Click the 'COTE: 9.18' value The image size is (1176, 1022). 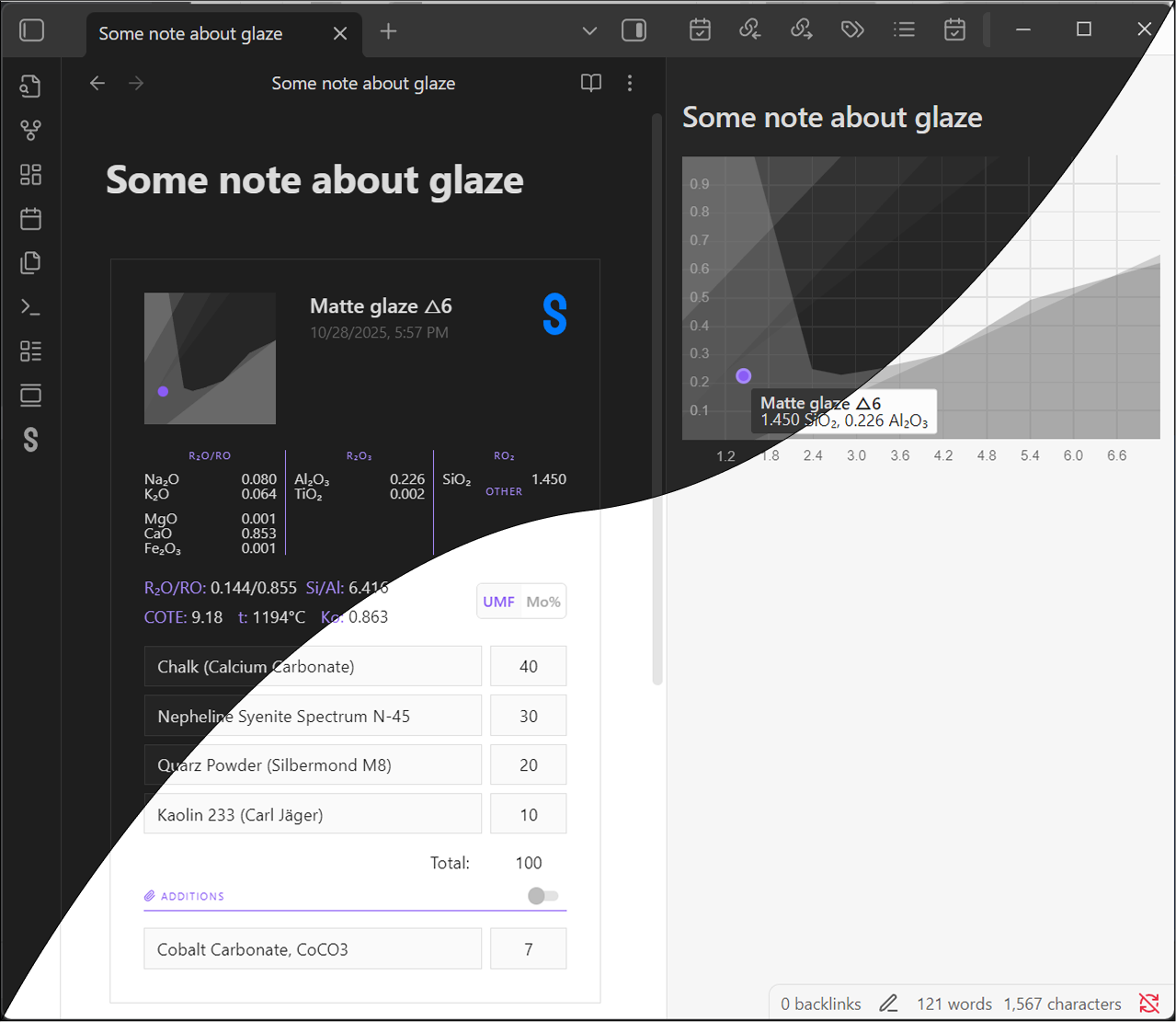[x=183, y=617]
